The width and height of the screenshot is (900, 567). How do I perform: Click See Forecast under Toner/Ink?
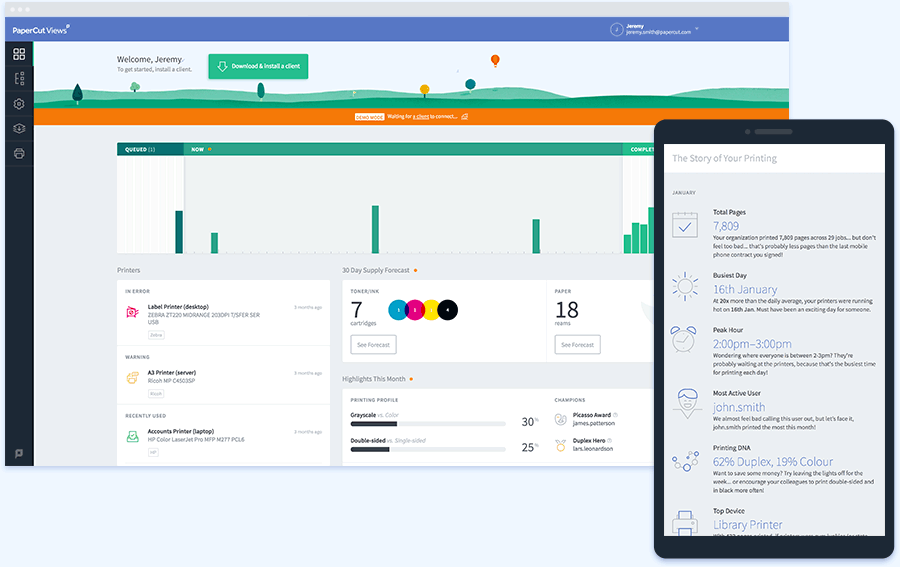point(373,345)
